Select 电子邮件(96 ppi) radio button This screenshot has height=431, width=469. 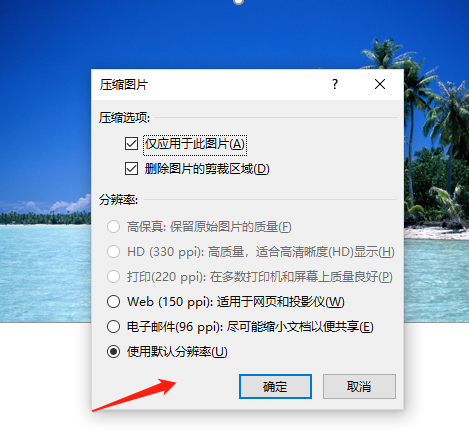(x=113, y=327)
